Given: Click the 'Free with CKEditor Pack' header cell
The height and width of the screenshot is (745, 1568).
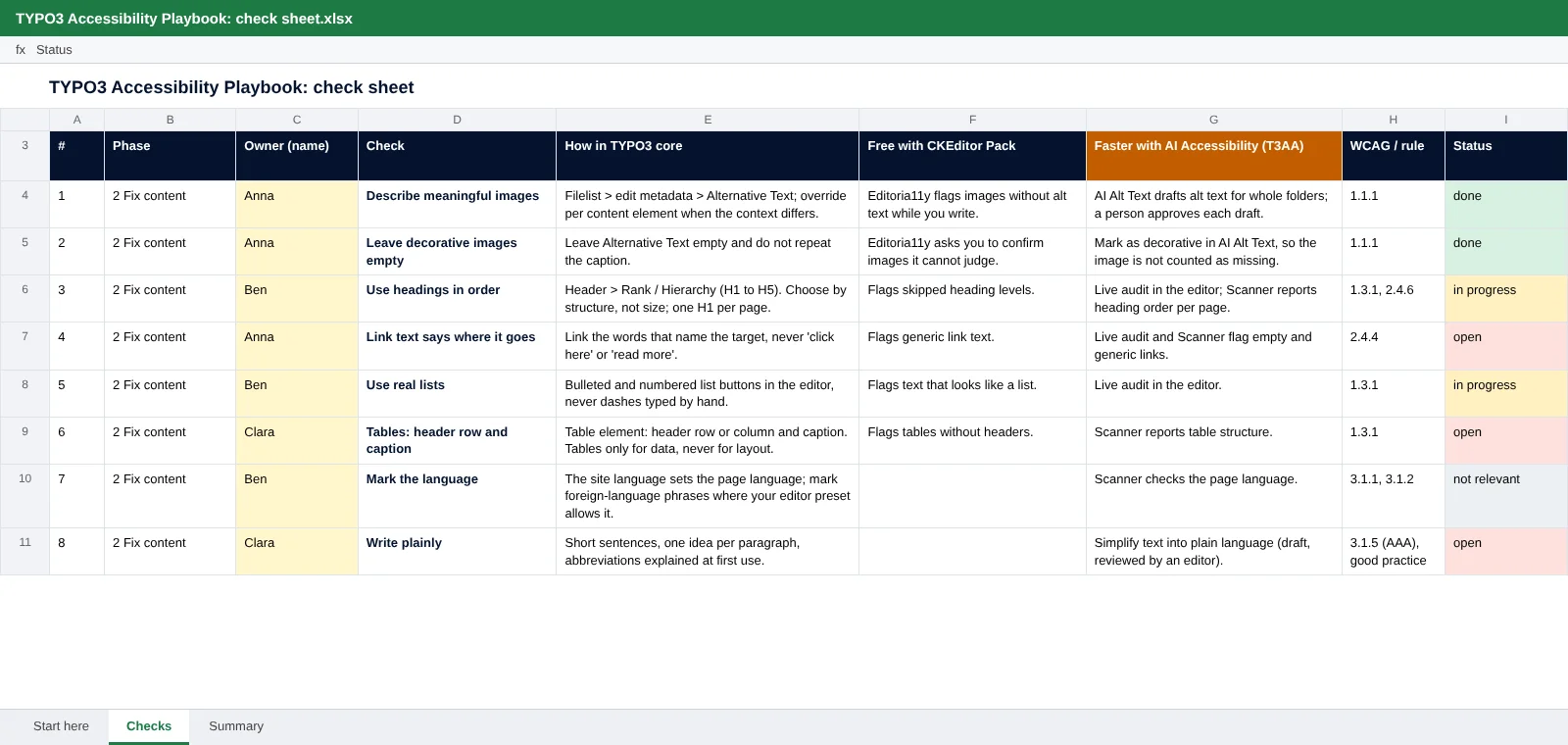Looking at the screenshot, I should pos(972,156).
